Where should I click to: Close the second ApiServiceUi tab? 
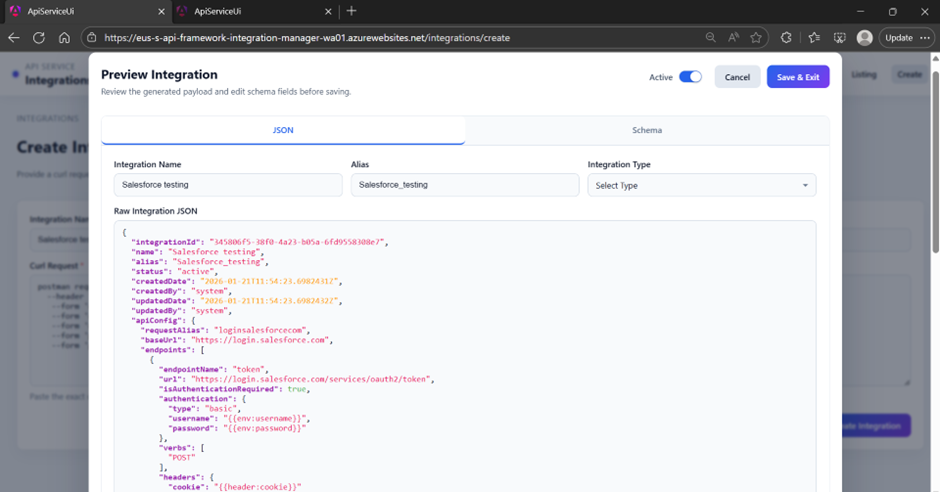click(328, 11)
